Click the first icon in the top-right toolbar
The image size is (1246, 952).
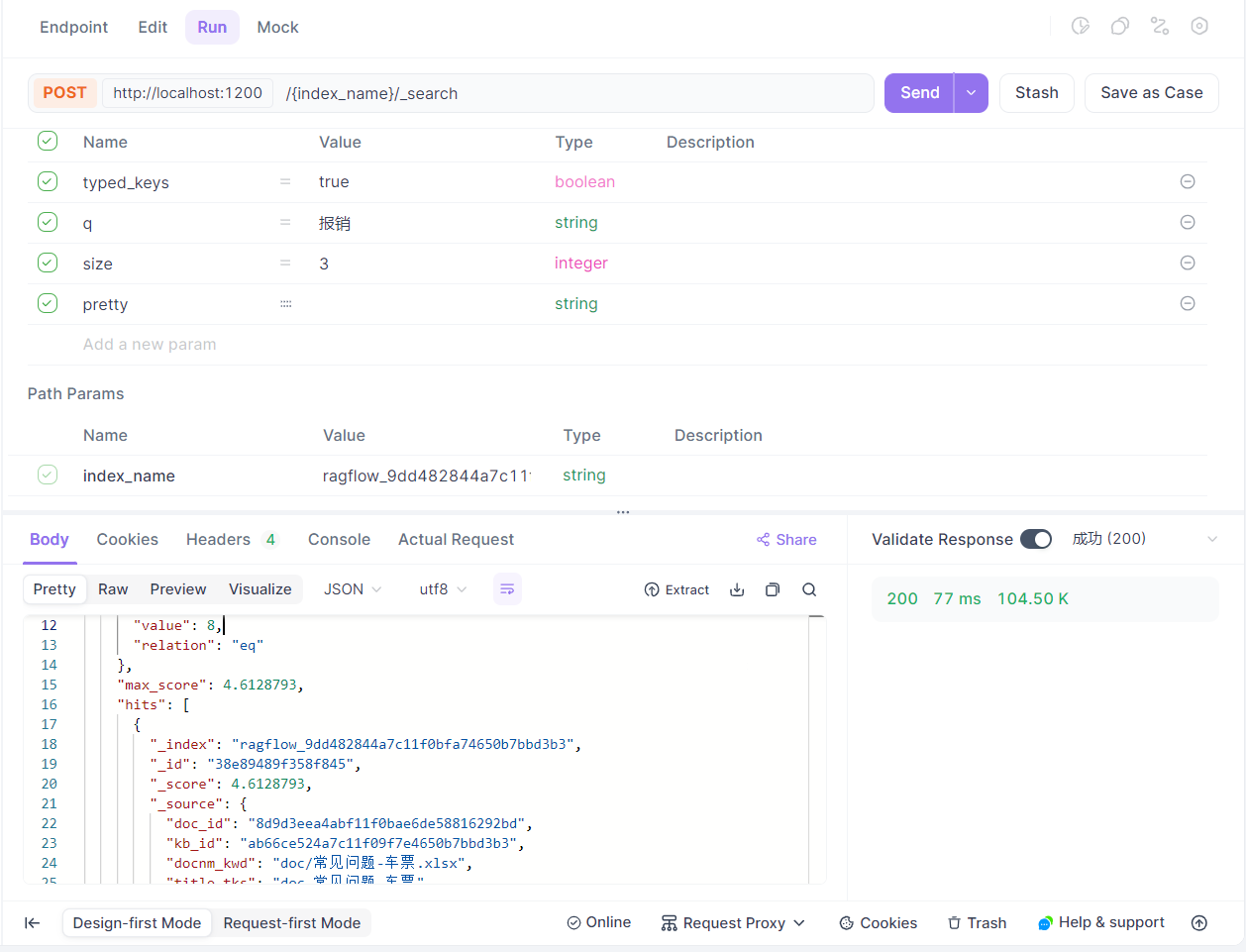(x=1081, y=26)
